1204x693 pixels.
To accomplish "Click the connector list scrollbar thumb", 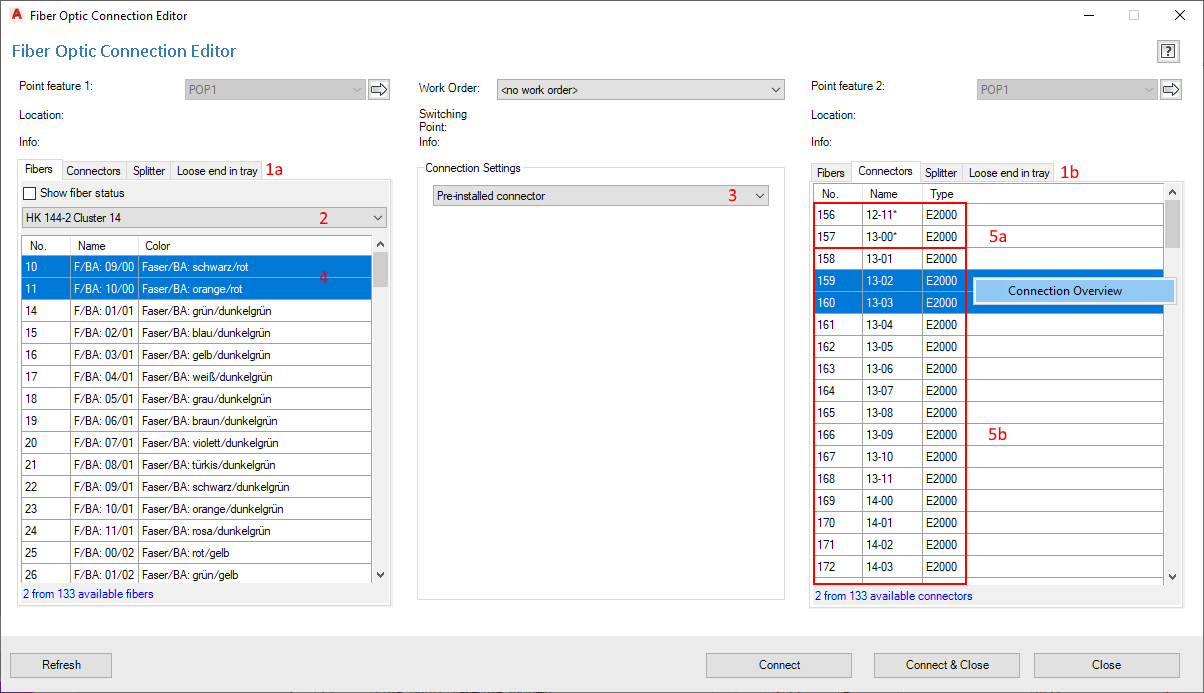I will click(1172, 224).
